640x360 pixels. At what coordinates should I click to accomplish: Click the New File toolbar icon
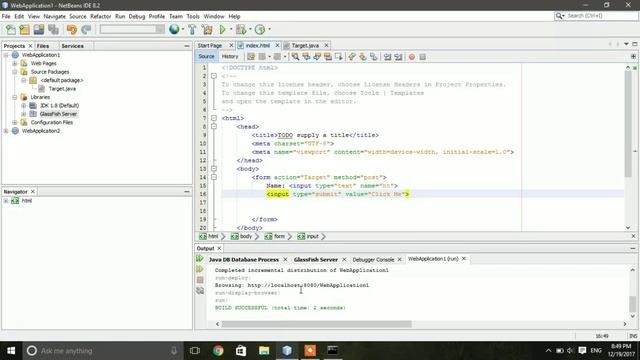11,29
